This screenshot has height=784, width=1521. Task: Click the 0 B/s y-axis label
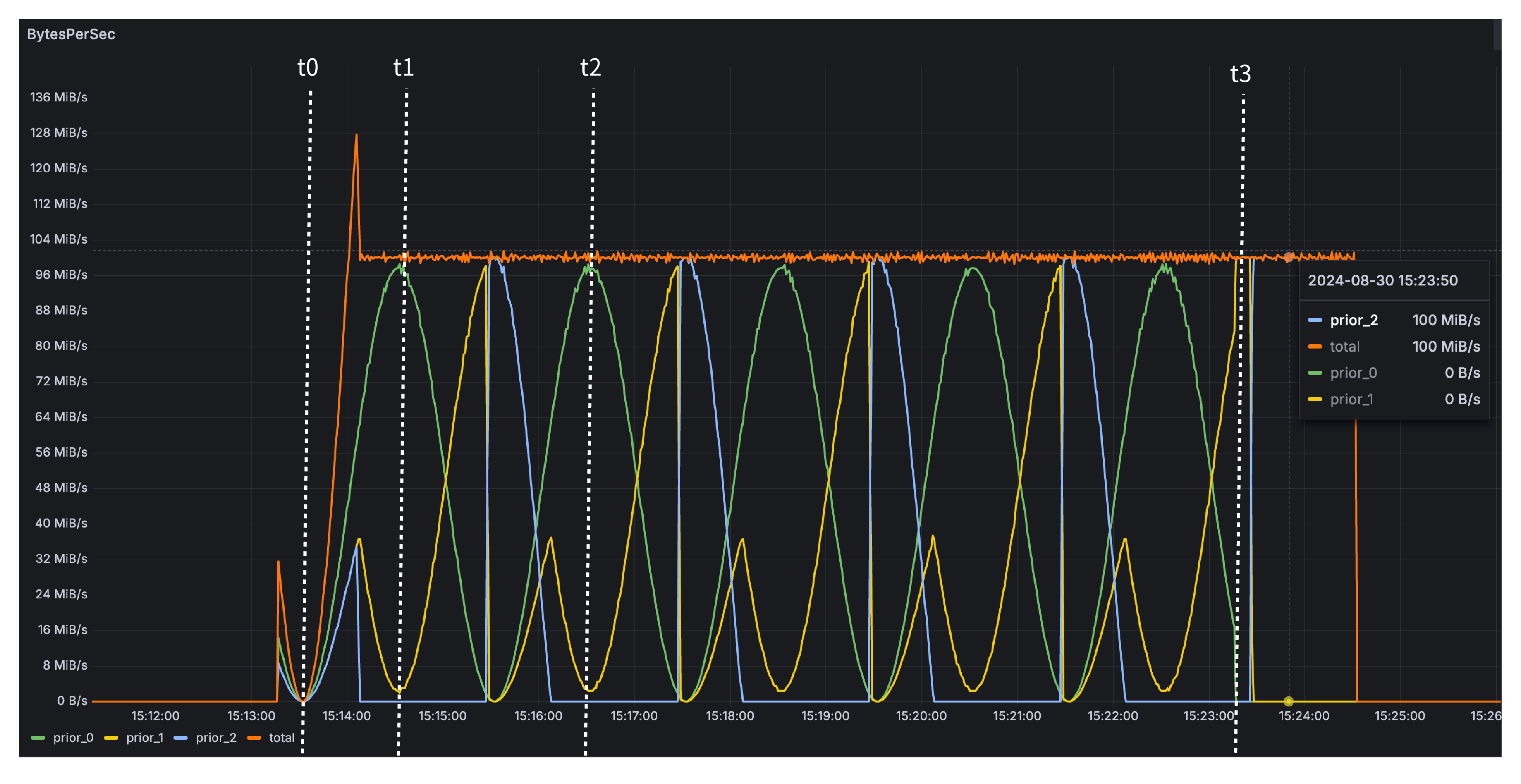[72, 701]
